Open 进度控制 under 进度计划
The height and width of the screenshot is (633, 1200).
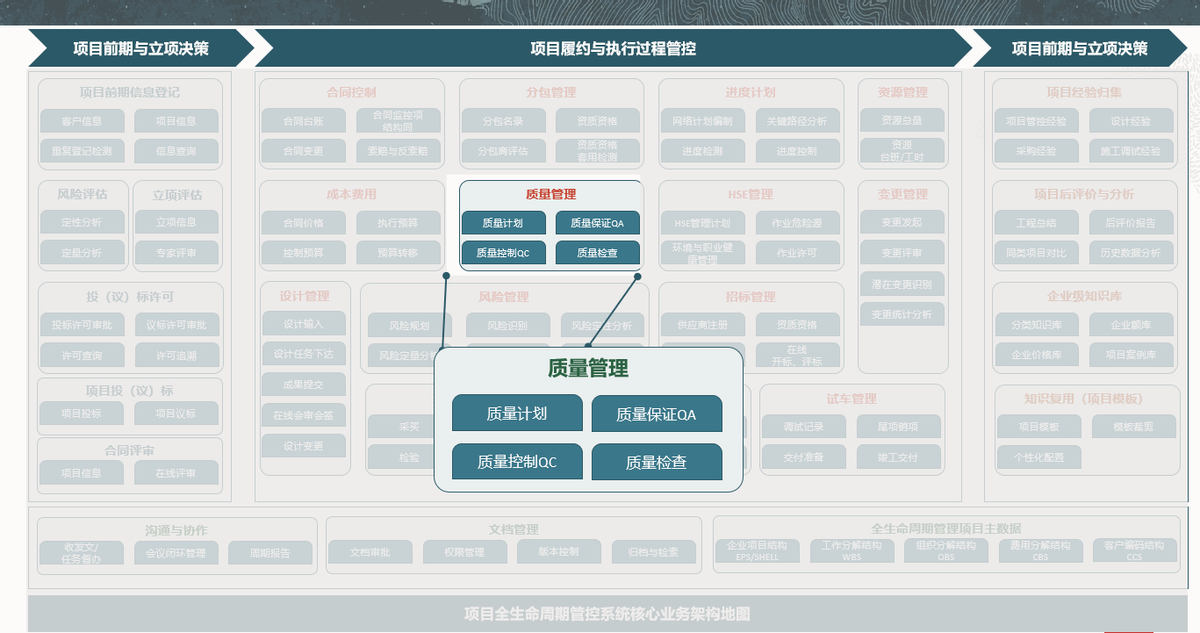coord(797,151)
